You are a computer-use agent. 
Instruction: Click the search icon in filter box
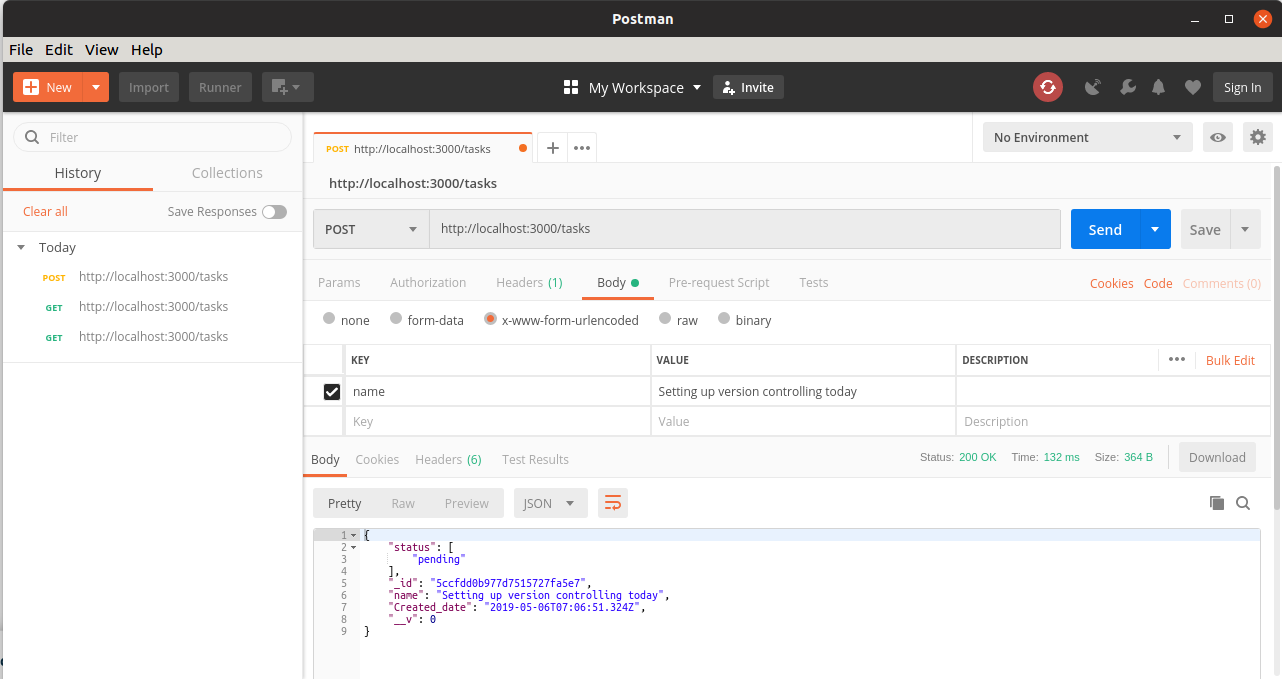[x=32, y=137]
